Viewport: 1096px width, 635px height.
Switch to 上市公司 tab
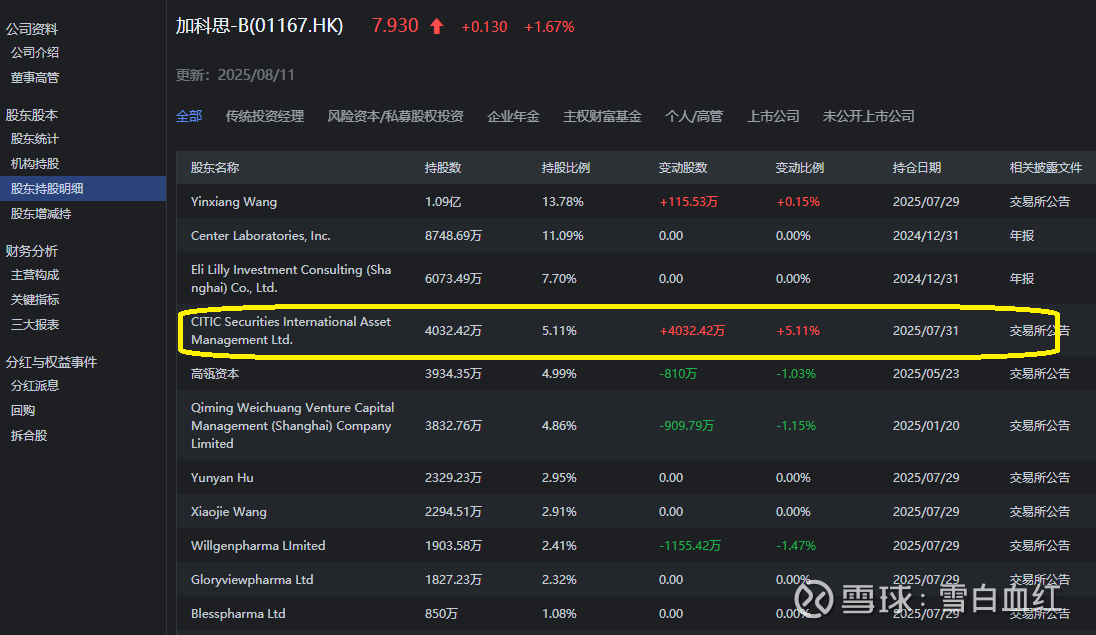(x=773, y=116)
